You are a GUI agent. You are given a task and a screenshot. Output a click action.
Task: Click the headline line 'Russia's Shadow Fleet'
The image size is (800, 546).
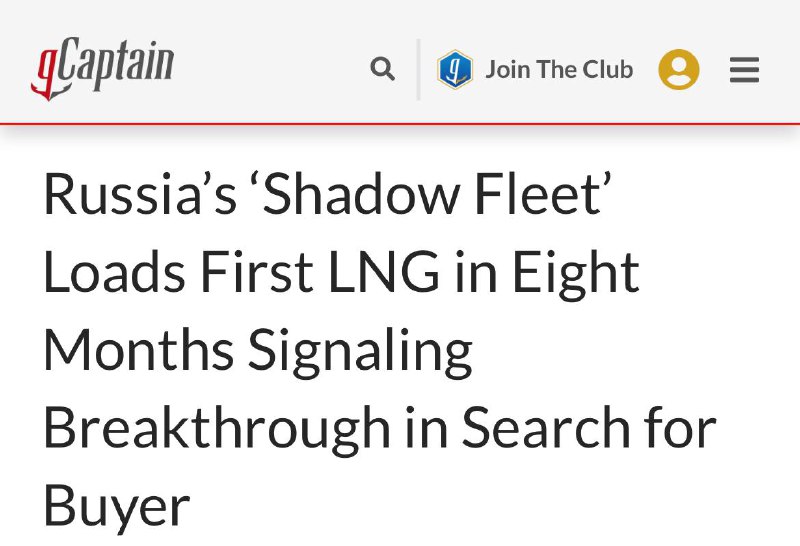pos(328,194)
